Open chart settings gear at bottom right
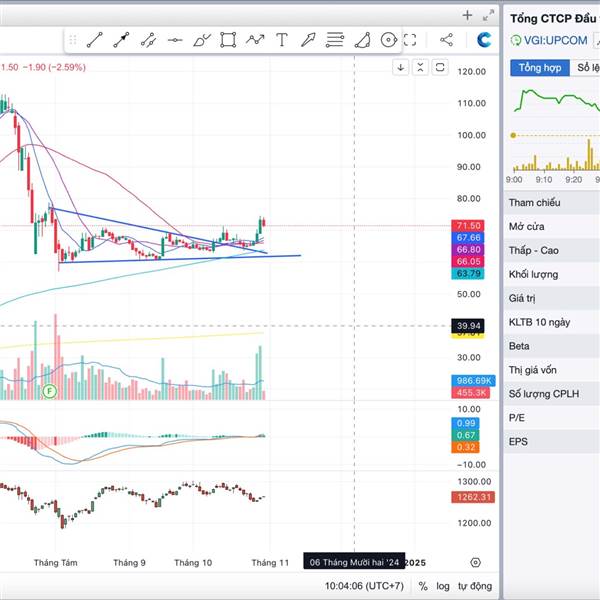The image size is (600, 600). click(x=475, y=562)
